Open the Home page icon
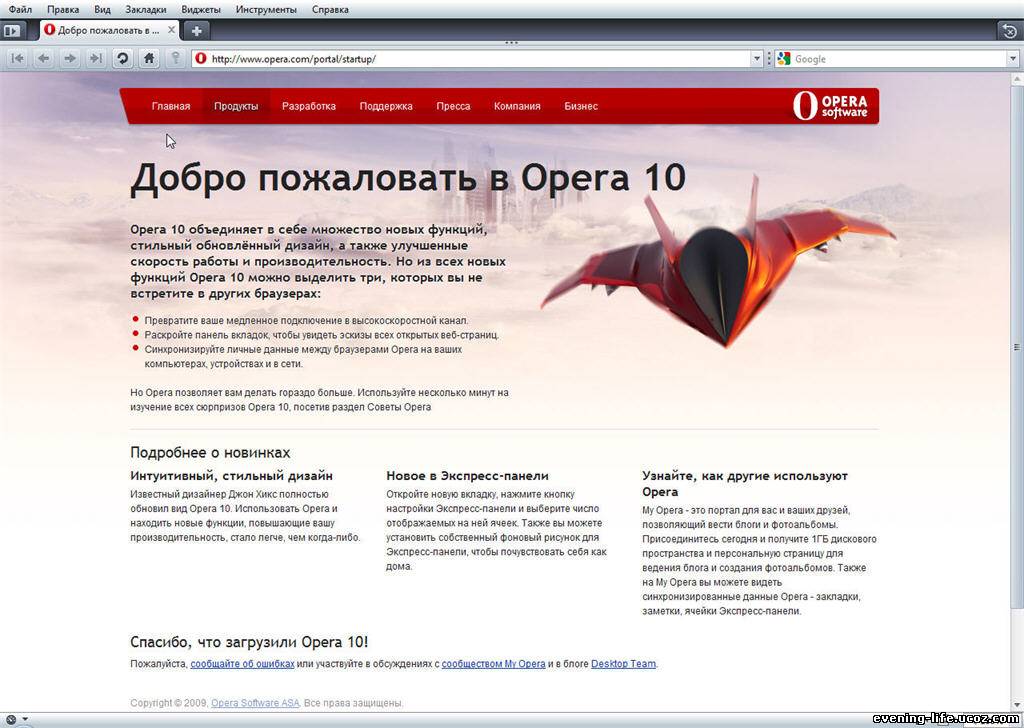 (x=149, y=59)
